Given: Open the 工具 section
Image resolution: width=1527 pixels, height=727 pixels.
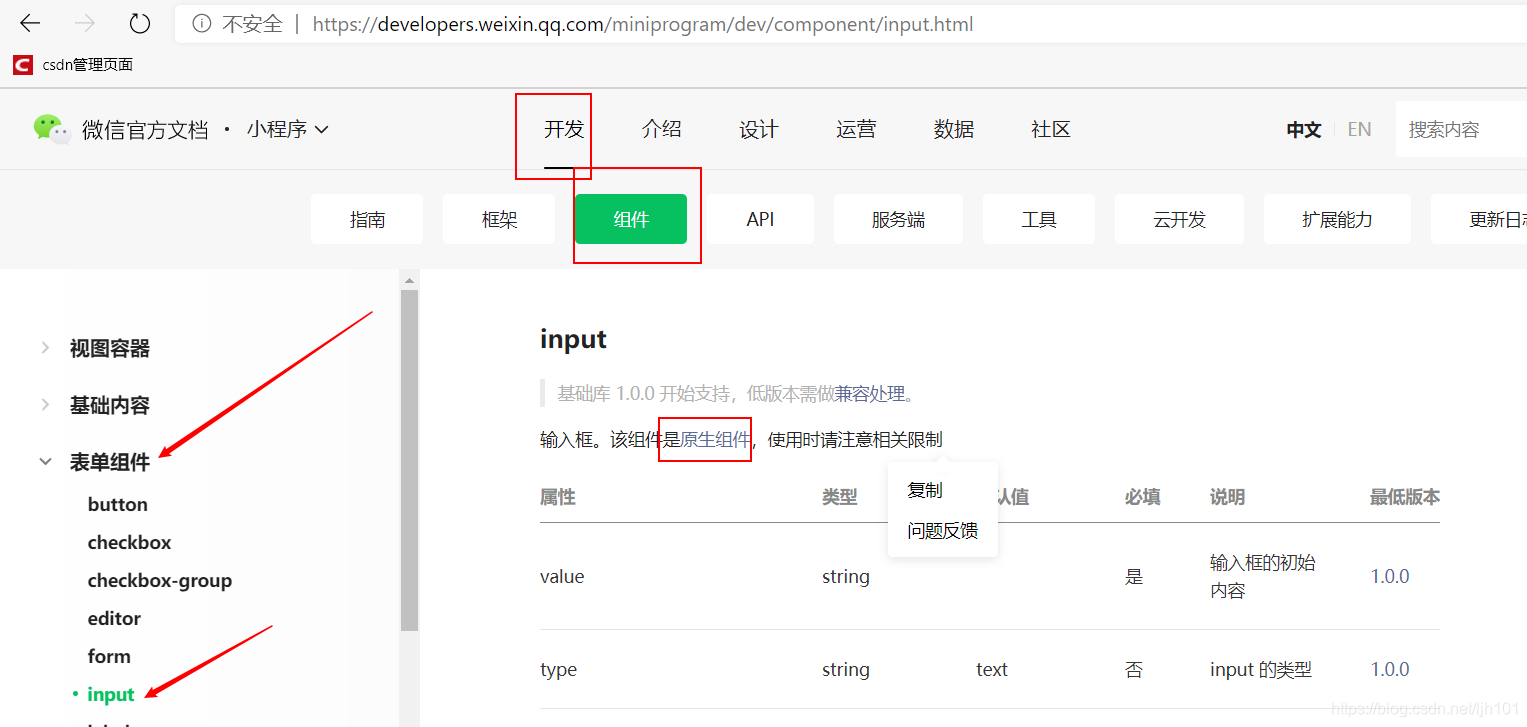Looking at the screenshot, I should [x=1039, y=219].
